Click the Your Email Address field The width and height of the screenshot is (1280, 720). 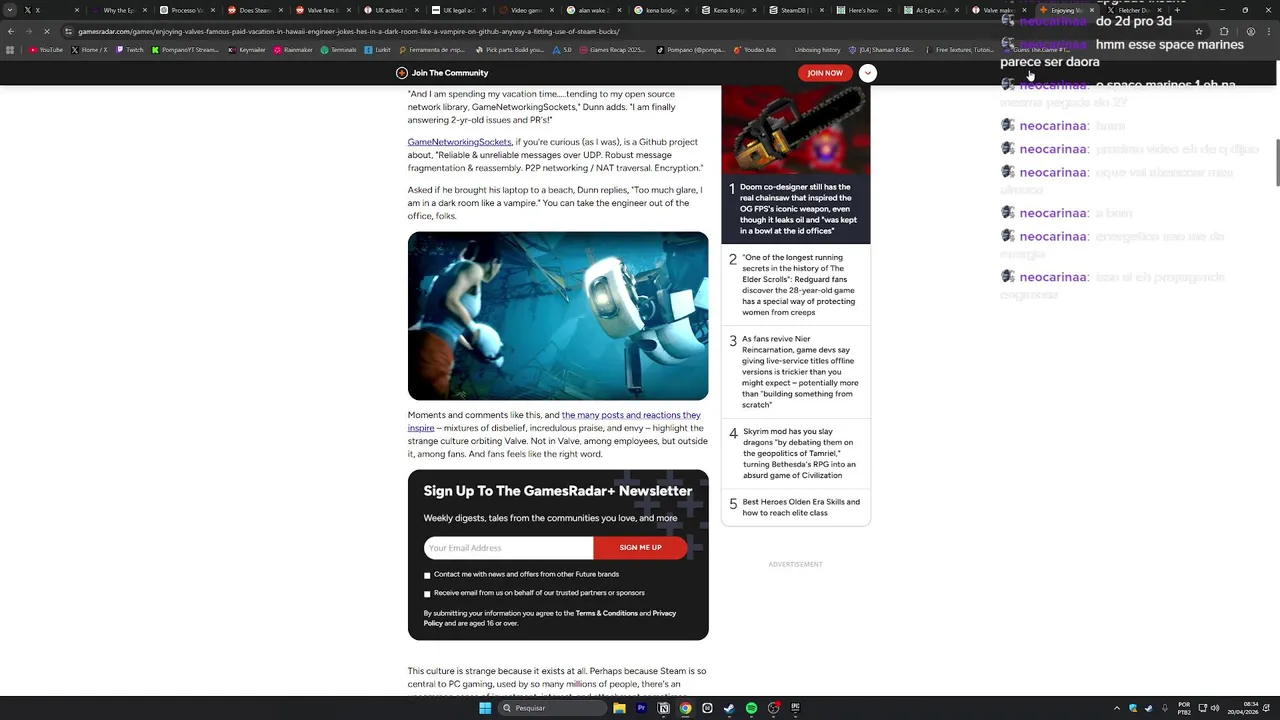point(508,547)
